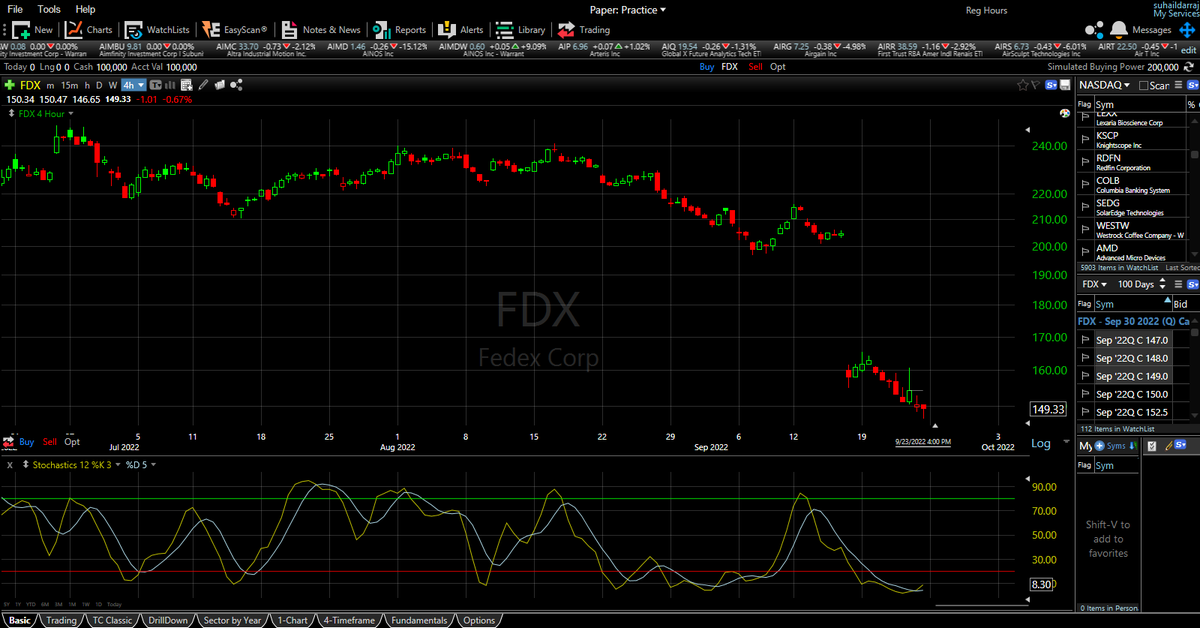
Task: Switch to the DrillDown layout tab
Action: click(166, 620)
